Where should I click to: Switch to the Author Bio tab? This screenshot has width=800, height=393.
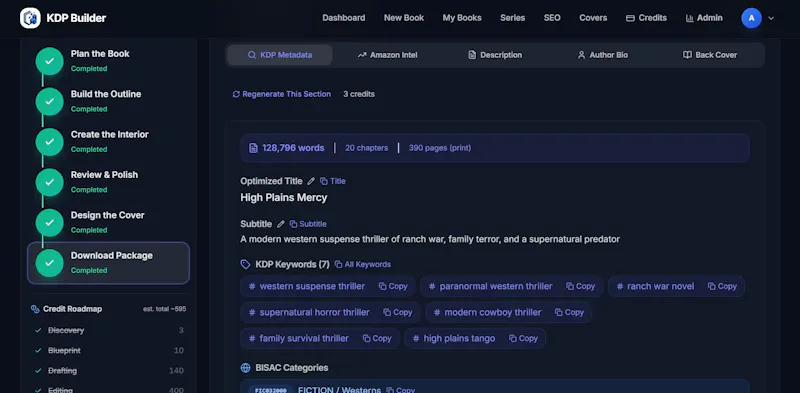point(603,55)
